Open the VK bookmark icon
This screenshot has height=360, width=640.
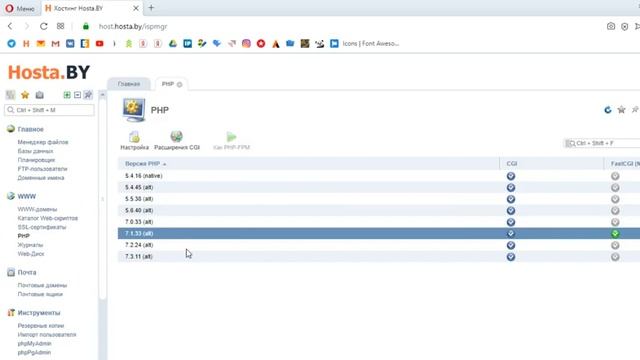(x=70, y=44)
